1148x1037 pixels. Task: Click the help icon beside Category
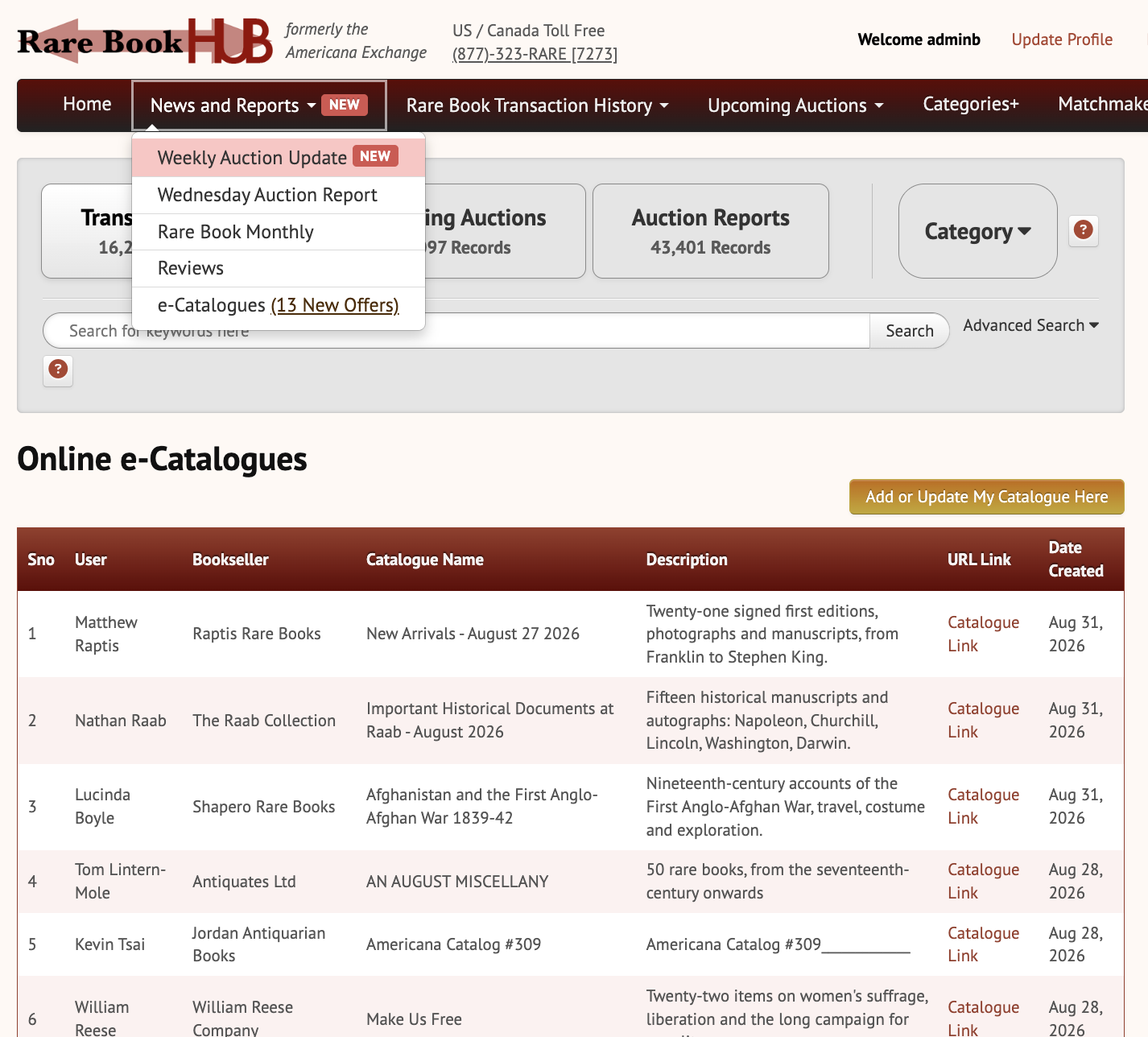click(x=1084, y=230)
